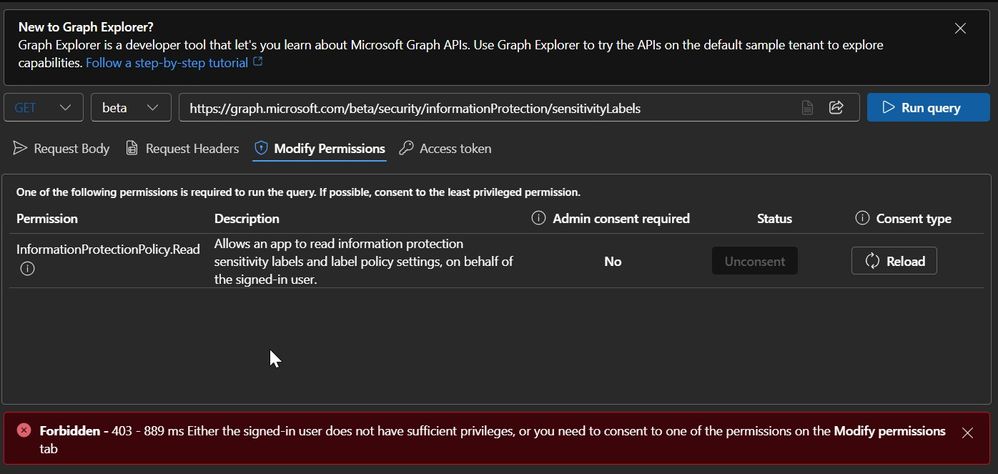The width and height of the screenshot is (998, 474).
Task: Dismiss the Forbidden 403 error banner
Action: click(967, 433)
